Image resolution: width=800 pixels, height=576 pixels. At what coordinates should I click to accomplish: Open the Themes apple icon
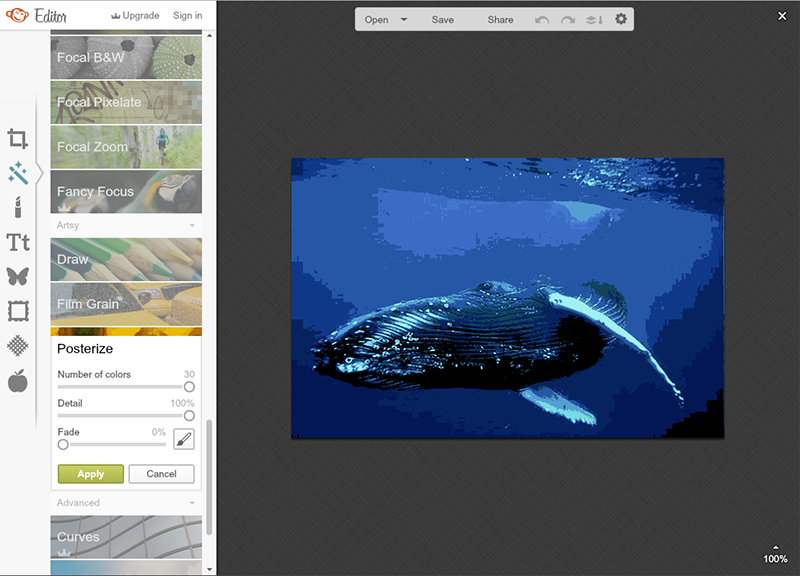18,381
